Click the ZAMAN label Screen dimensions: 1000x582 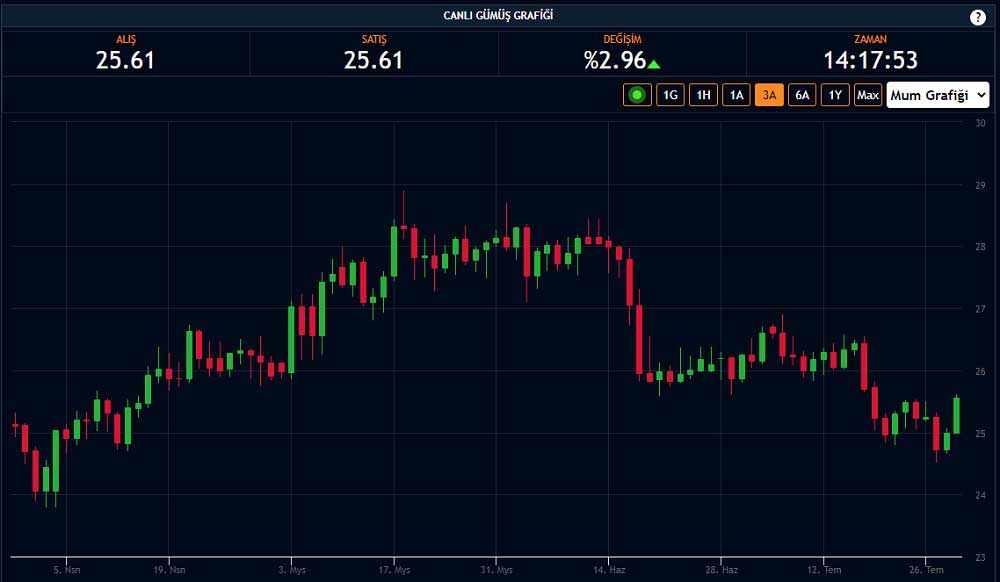tap(871, 40)
